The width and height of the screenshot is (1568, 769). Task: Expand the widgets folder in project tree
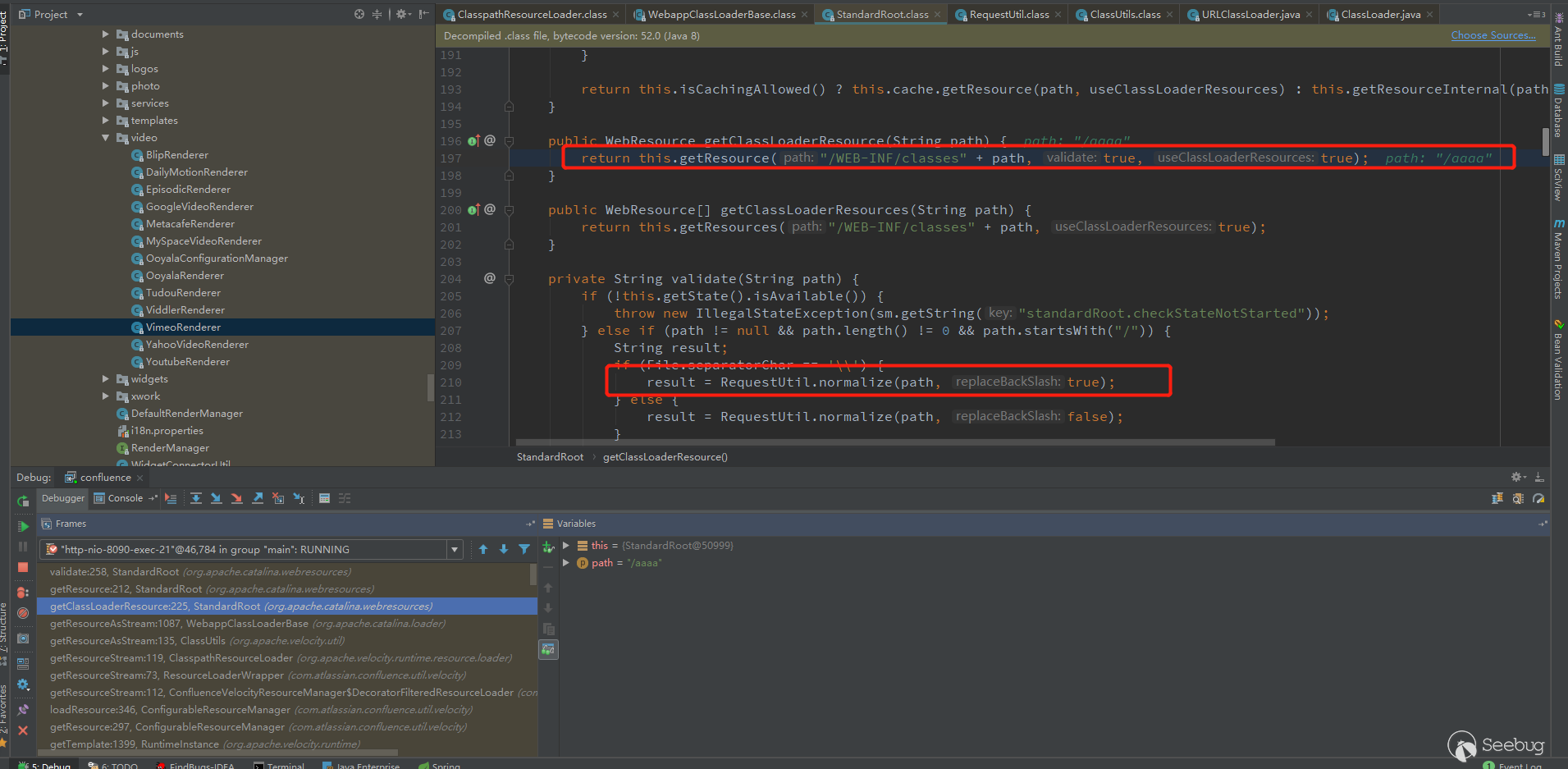click(x=105, y=379)
